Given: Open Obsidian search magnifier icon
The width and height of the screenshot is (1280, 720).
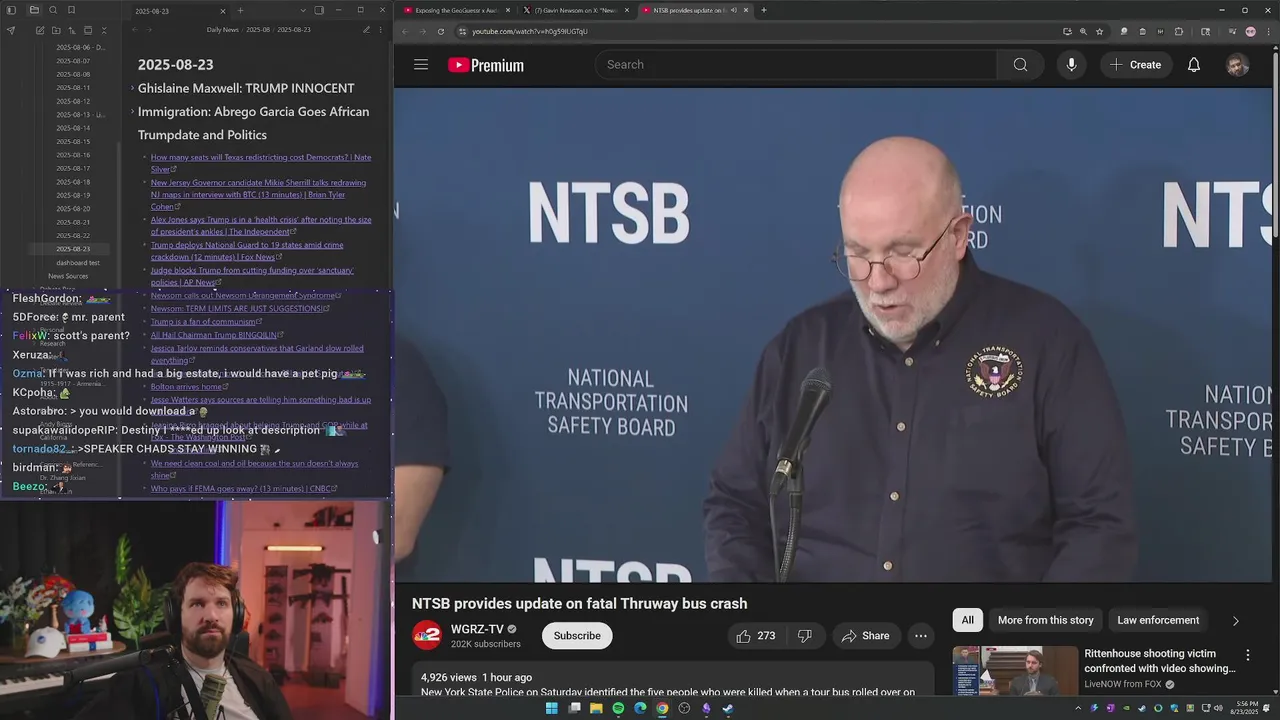Looking at the screenshot, I should pos(53,10).
